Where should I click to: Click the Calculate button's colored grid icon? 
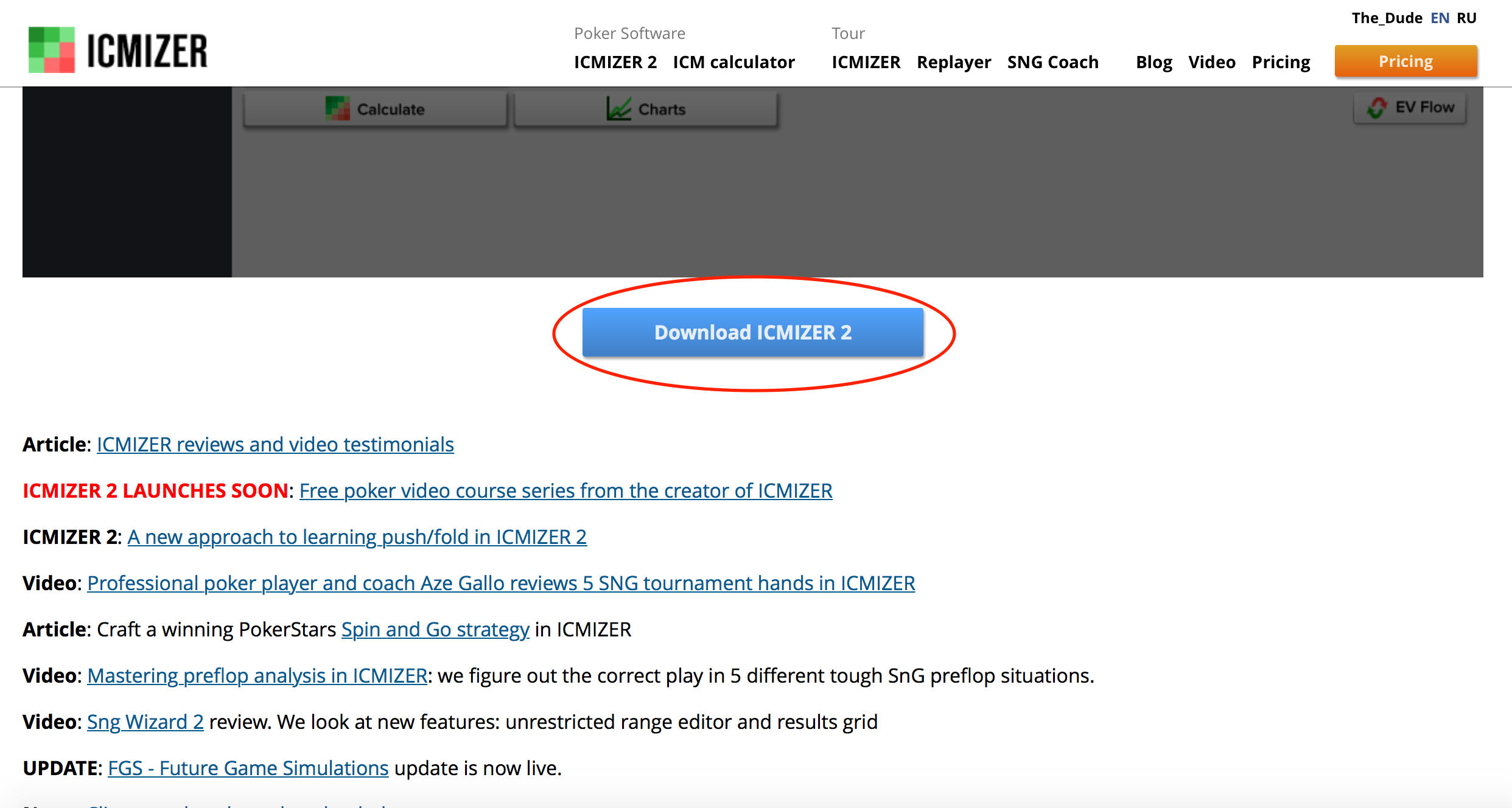pyautogui.click(x=337, y=109)
